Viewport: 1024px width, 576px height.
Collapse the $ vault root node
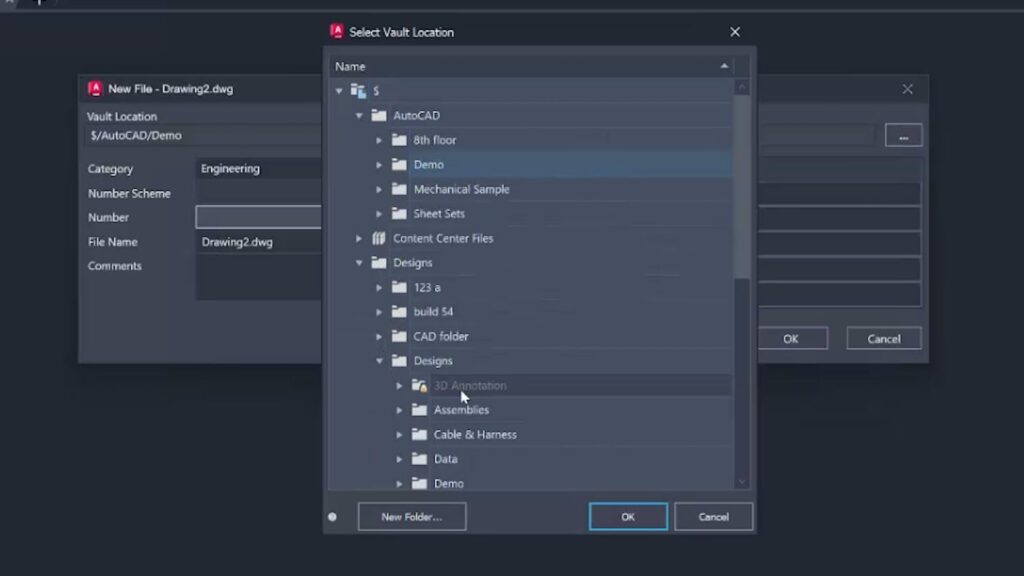tap(339, 91)
